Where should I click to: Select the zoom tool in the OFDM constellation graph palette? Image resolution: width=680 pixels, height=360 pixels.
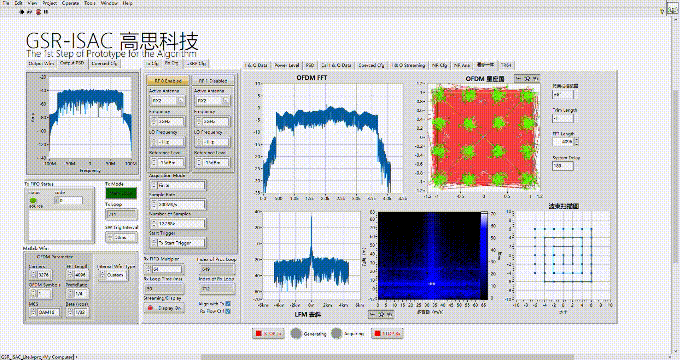[x=527, y=79]
